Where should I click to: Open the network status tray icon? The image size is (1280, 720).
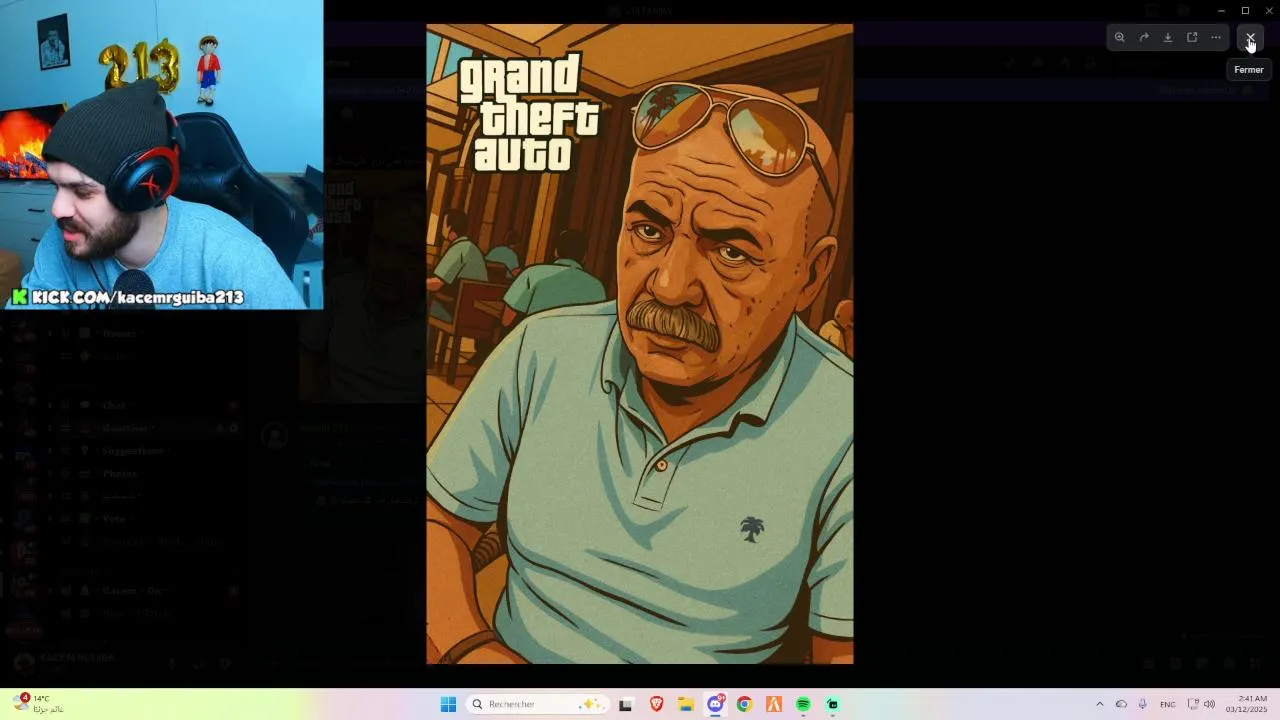1193,705
